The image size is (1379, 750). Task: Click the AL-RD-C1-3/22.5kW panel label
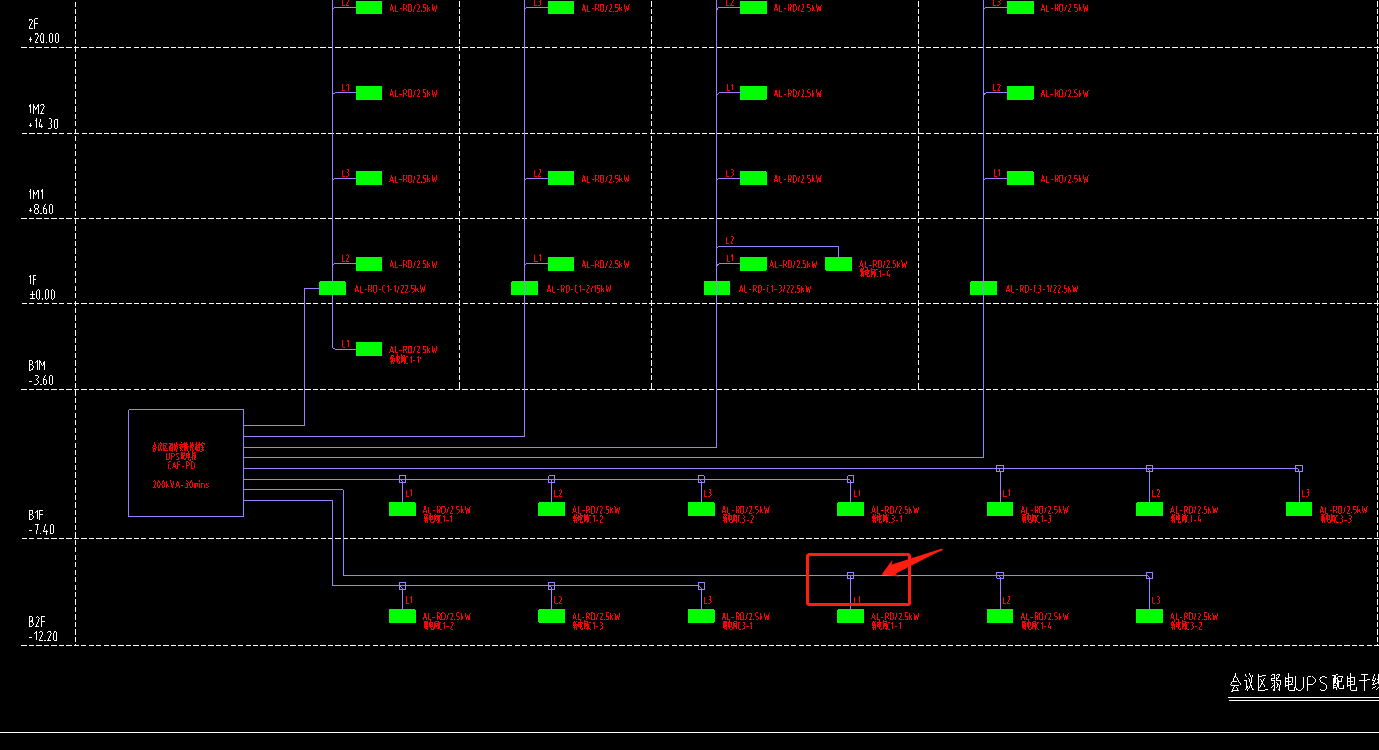click(775, 289)
